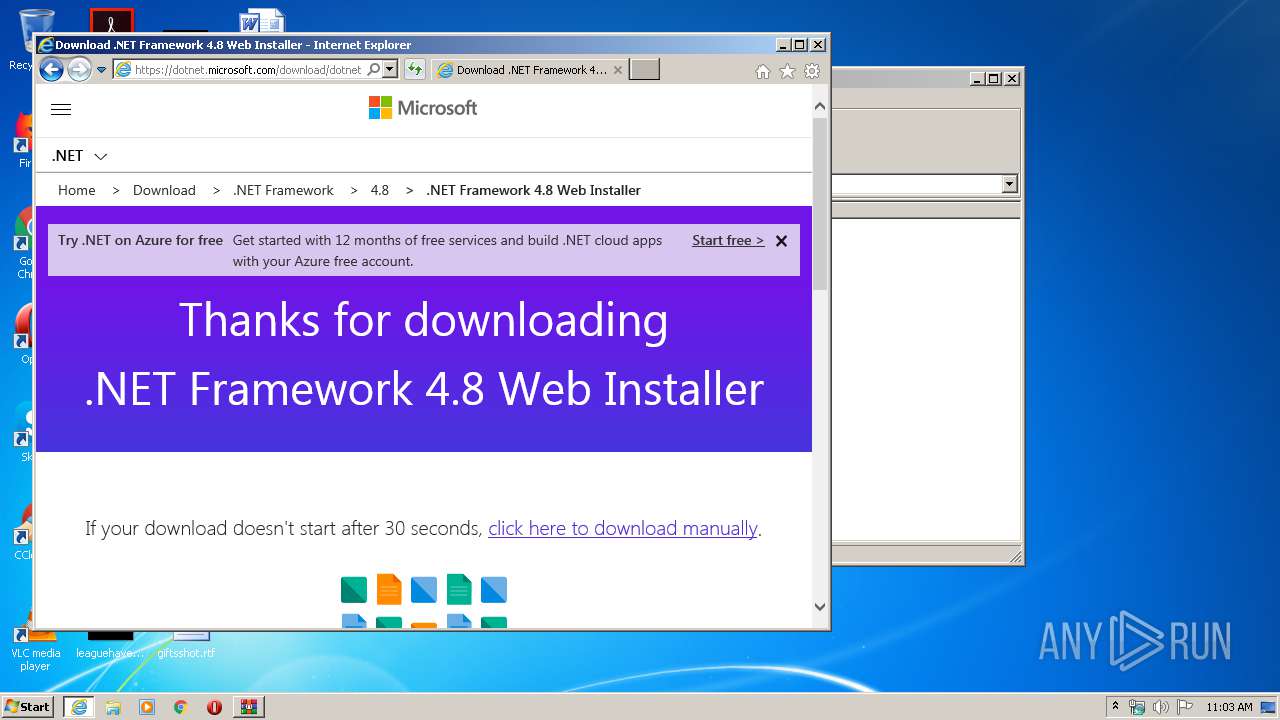
Task: Dismiss the Azure free banner
Action: [x=782, y=241]
